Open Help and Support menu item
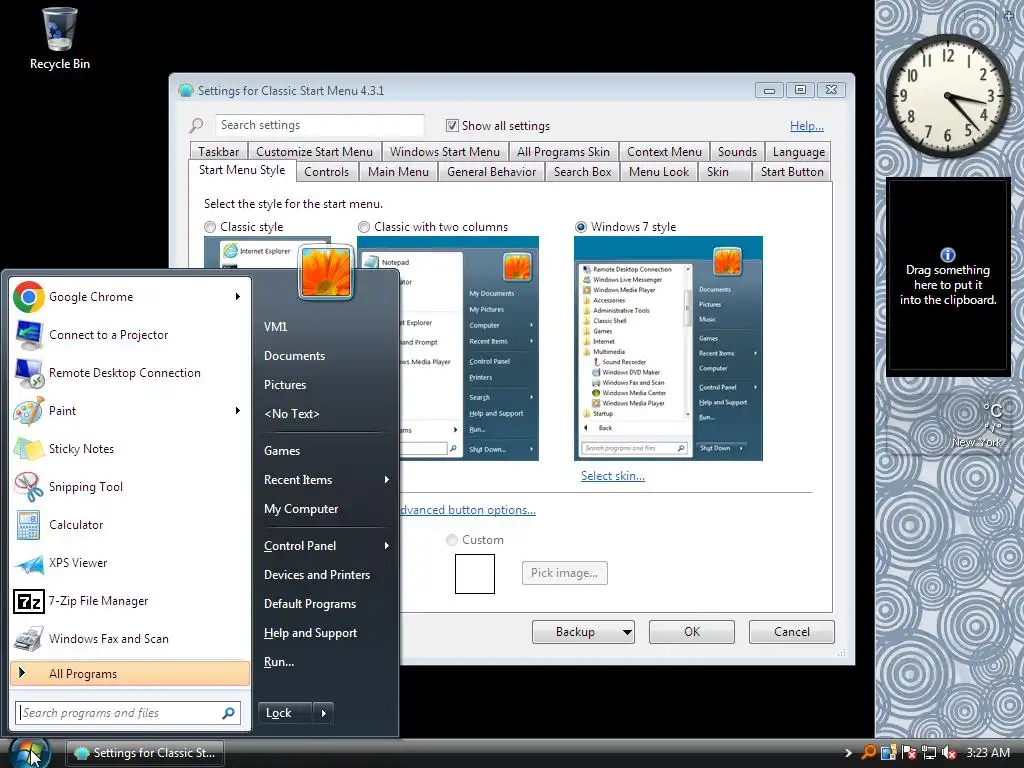1024x768 pixels. [310, 633]
